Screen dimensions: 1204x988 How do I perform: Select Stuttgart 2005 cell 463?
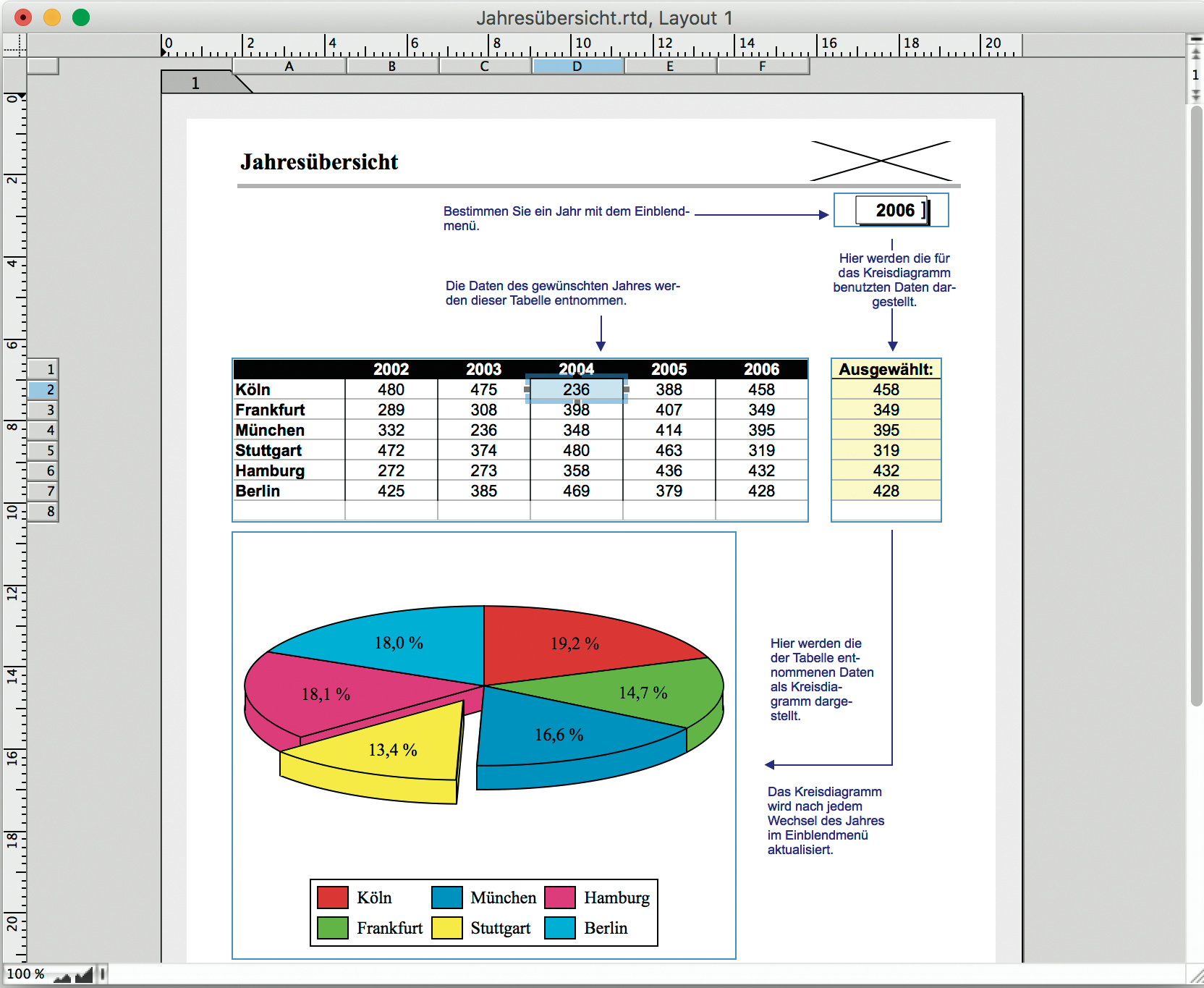pos(669,450)
